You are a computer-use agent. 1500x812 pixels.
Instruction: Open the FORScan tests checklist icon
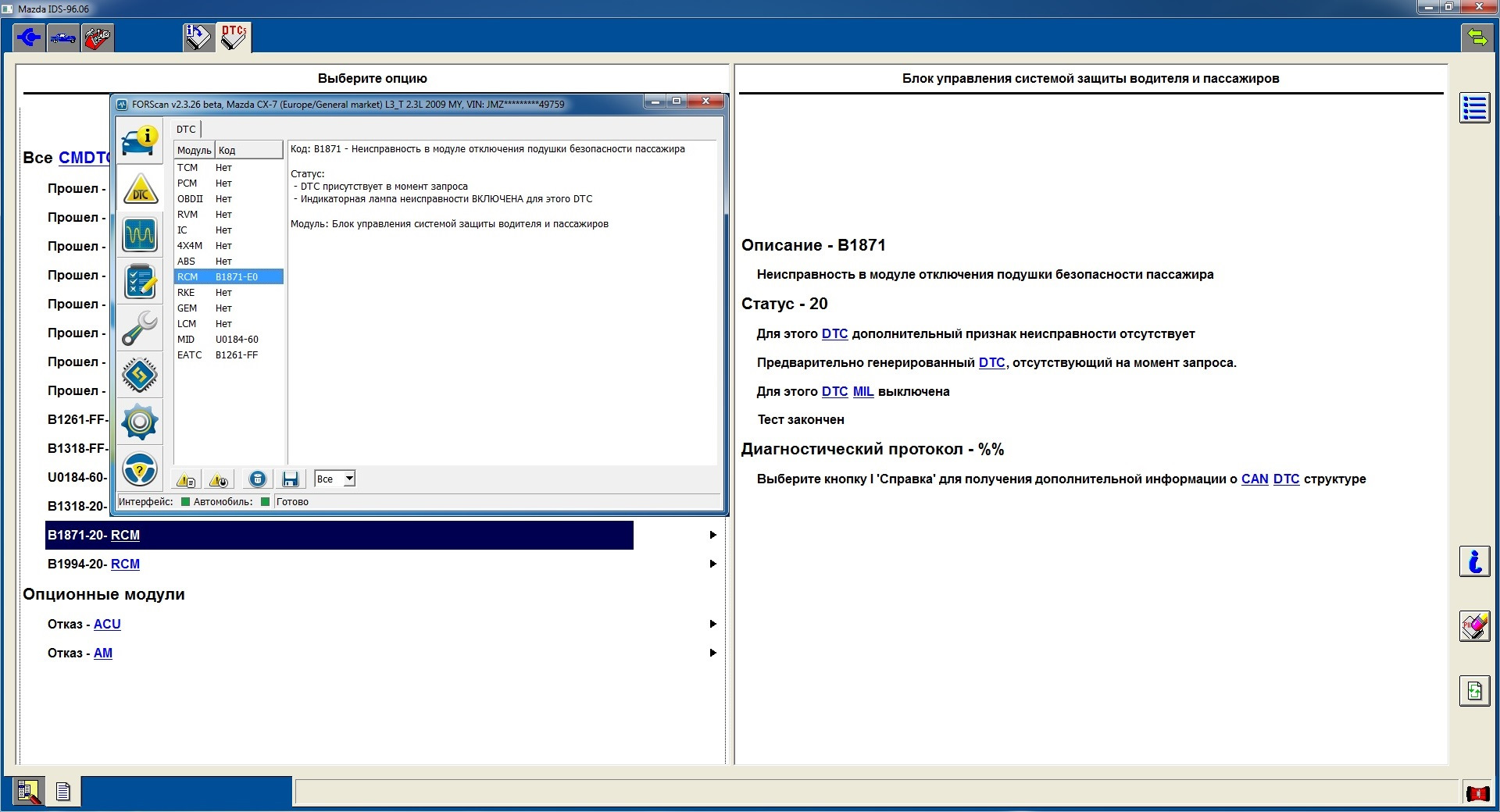point(140,282)
